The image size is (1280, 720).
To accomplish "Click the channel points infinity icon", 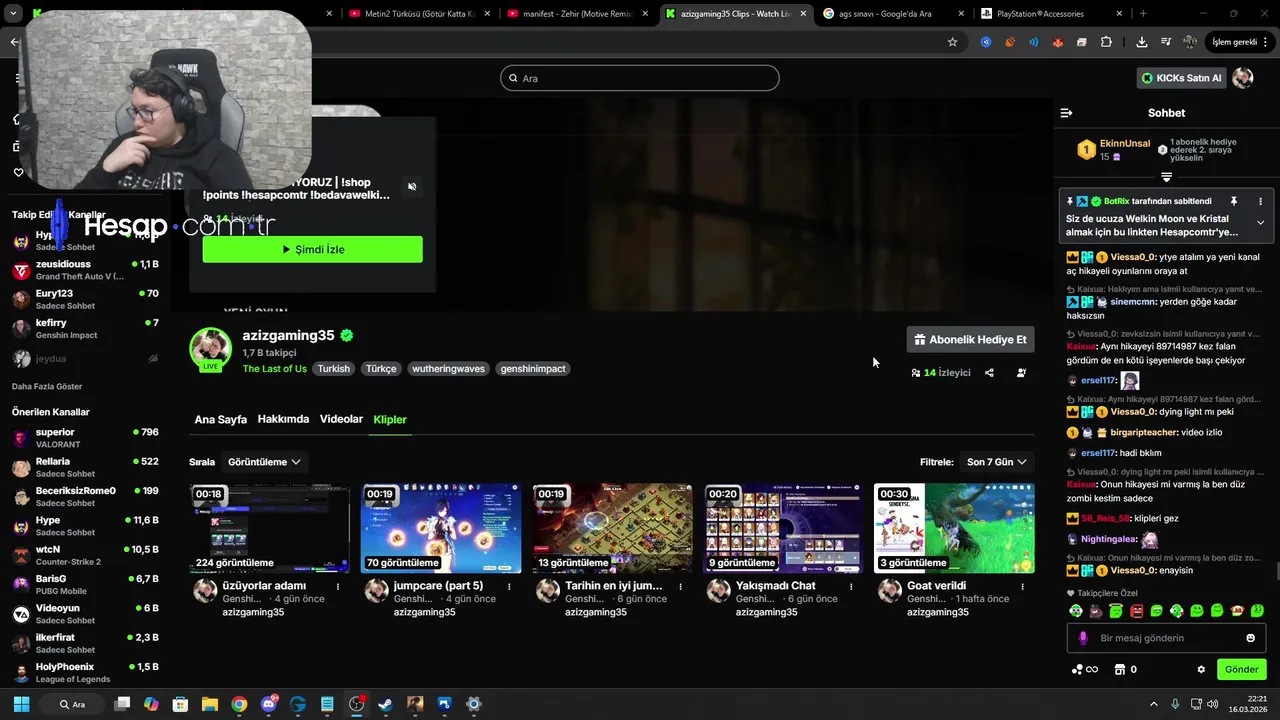I will coord(1084,670).
